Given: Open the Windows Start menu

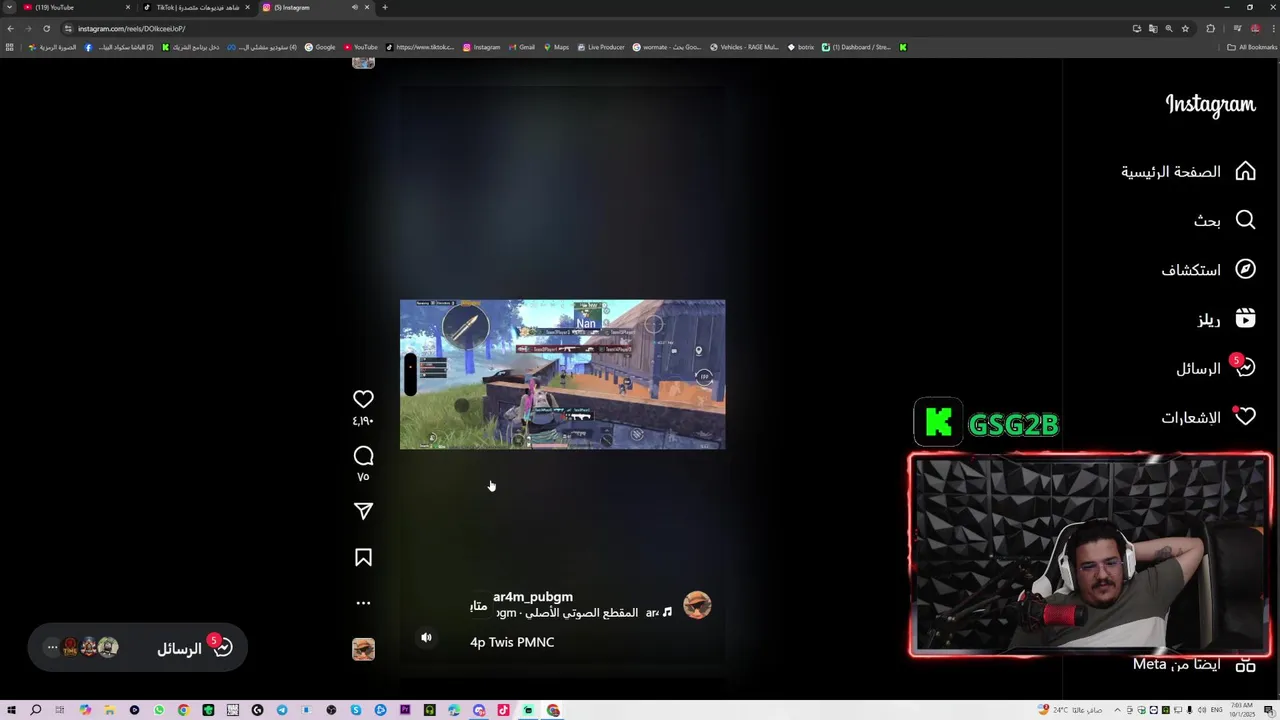Looking at the screenshot, I should [11, 710].
